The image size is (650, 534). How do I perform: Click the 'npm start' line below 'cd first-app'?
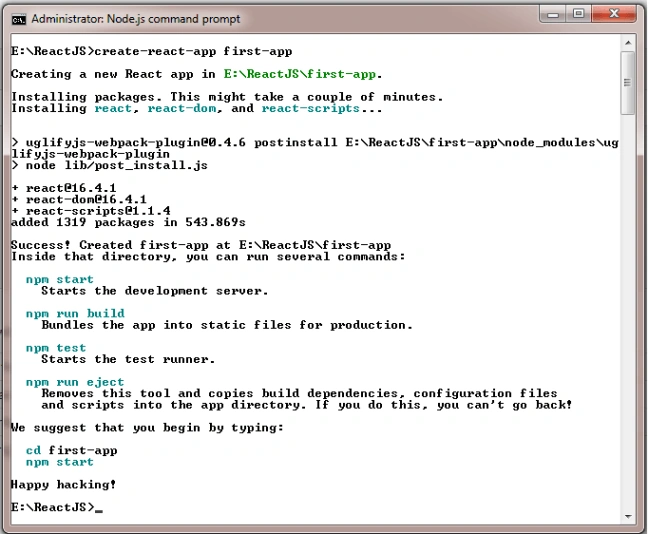[60, 462]
